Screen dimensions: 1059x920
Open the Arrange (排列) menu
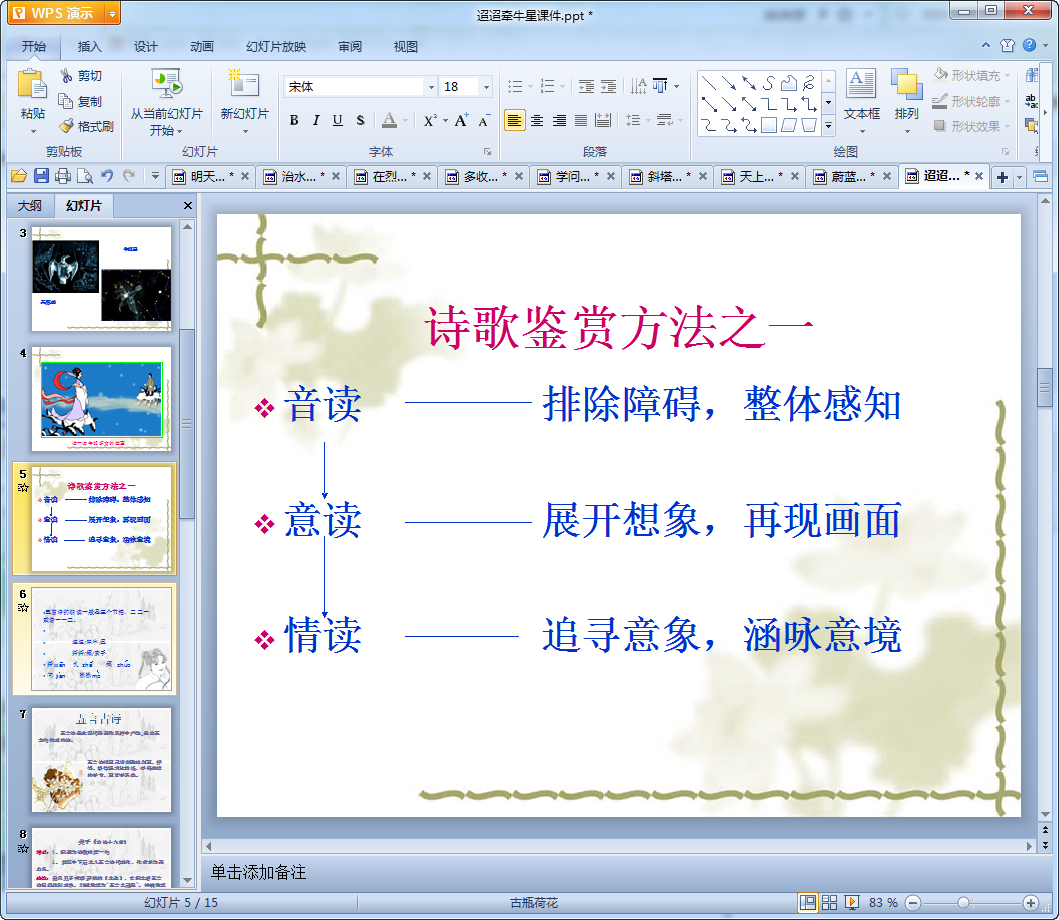coord(906,101)
